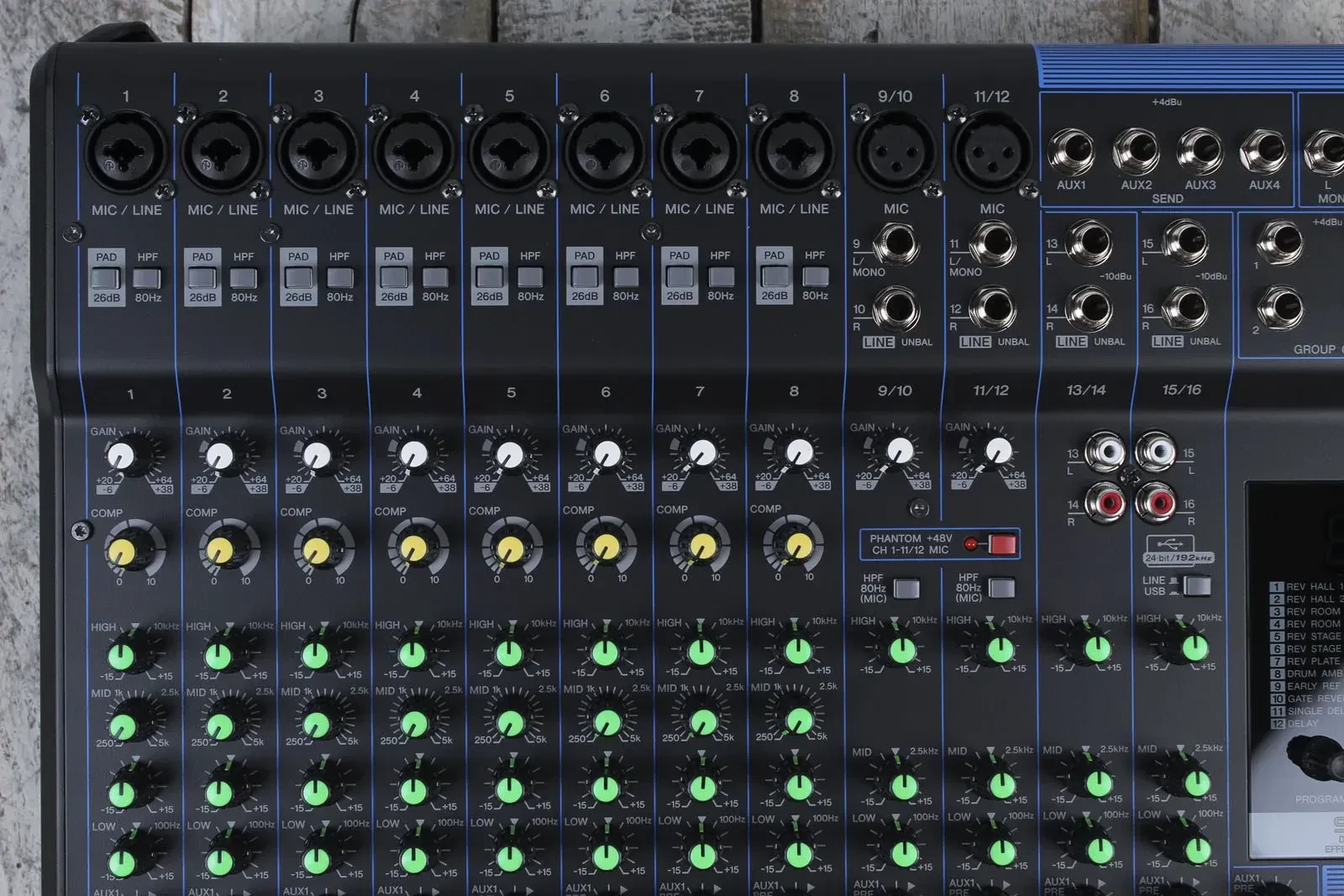
Task: Click the channel 16 R red RCA jack
Action: (x=1157, y=503)
